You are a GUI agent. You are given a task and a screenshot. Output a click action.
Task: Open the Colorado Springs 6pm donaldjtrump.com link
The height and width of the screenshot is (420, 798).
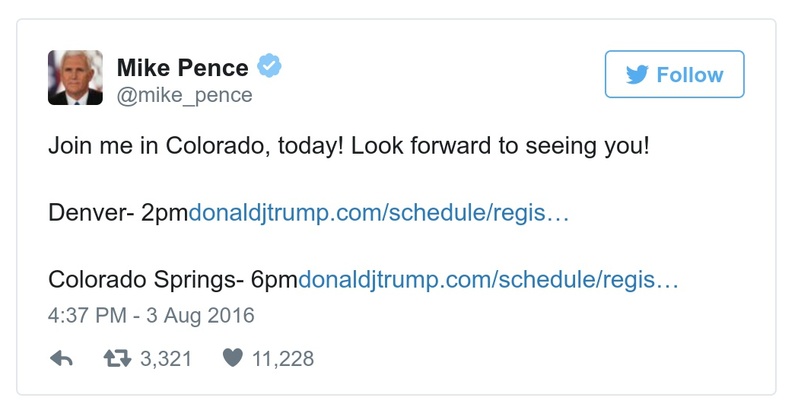[x=489, y=279]
